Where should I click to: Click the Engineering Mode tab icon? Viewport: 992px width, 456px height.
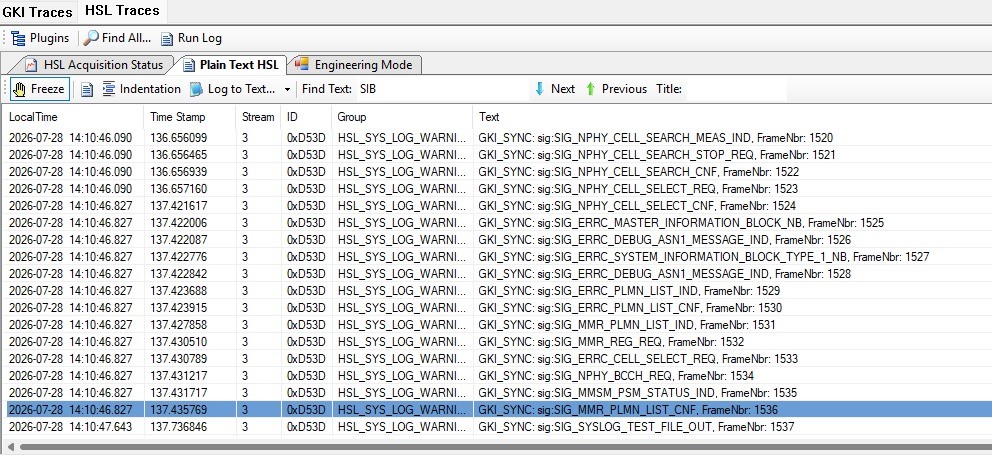302,64
